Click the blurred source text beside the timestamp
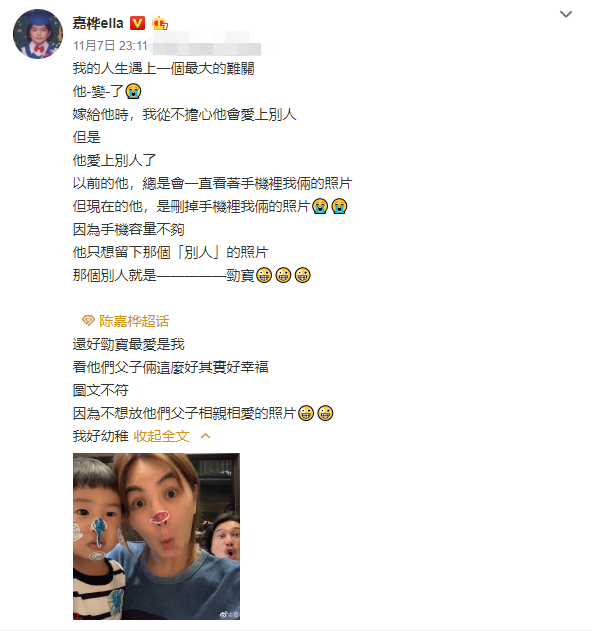Image resolution: width=591 pixels, height=632 pixels. [x=206, y=46]
